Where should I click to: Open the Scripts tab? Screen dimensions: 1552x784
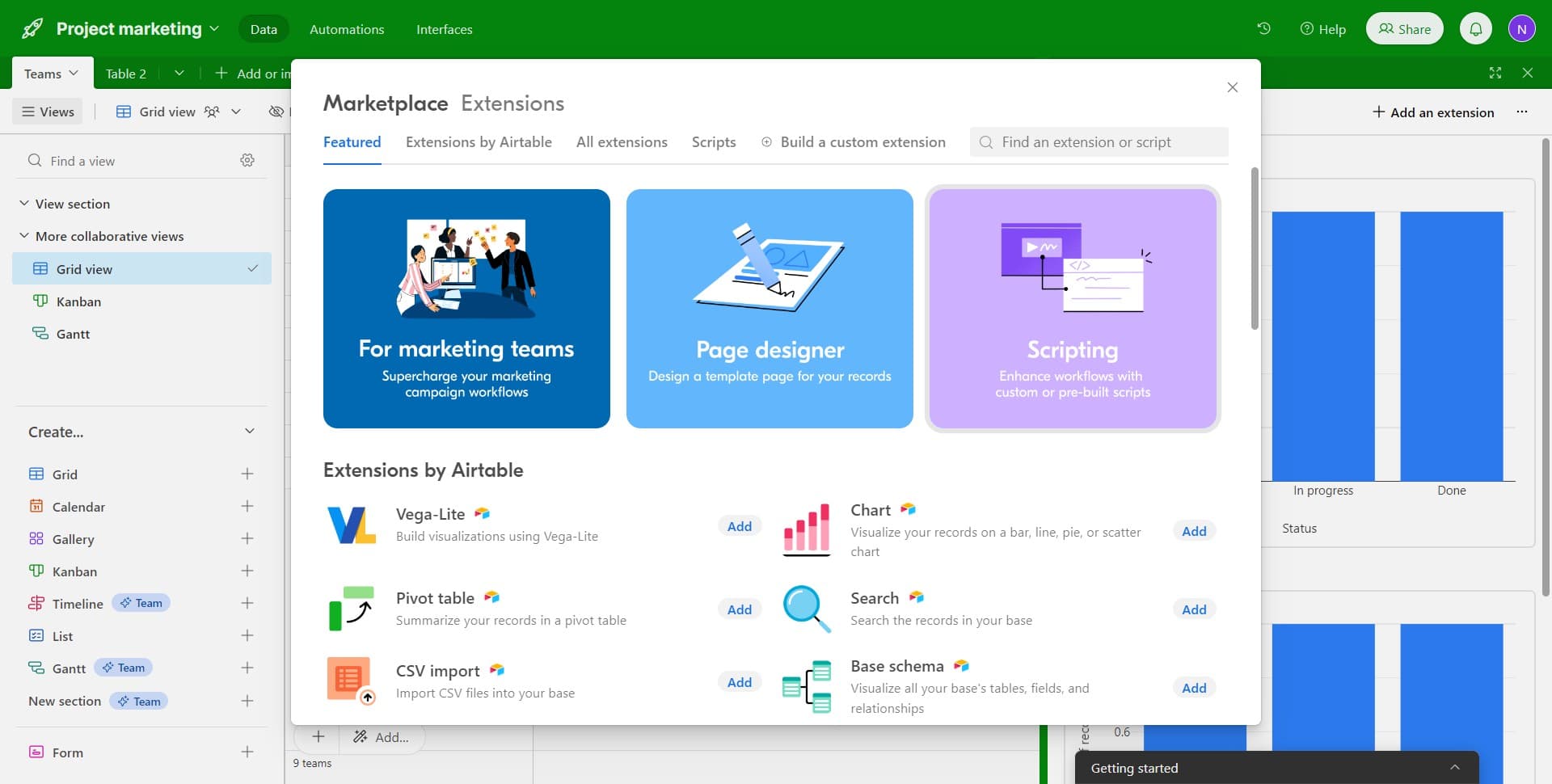pyautogui.click(x=713, y=142)
